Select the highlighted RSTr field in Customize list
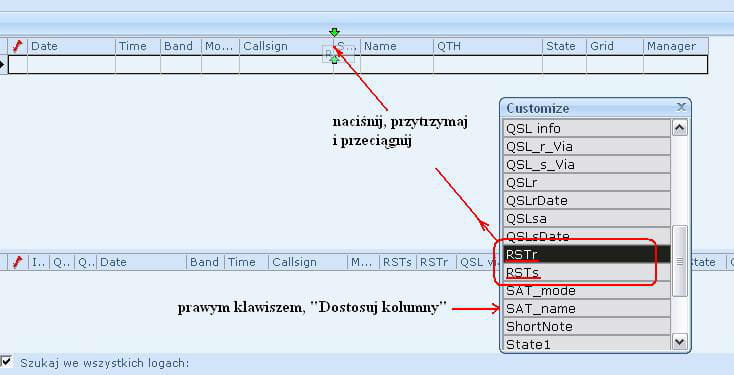The height and width of the screenshot is (375, 734). (x=587, y=254)
